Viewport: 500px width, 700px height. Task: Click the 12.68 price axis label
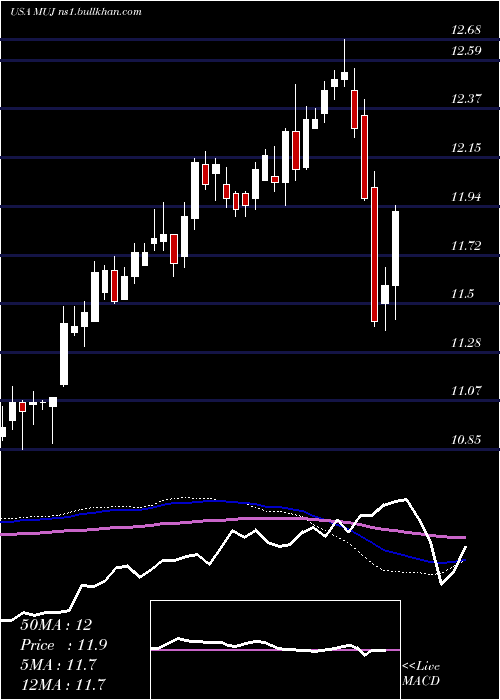466,30
